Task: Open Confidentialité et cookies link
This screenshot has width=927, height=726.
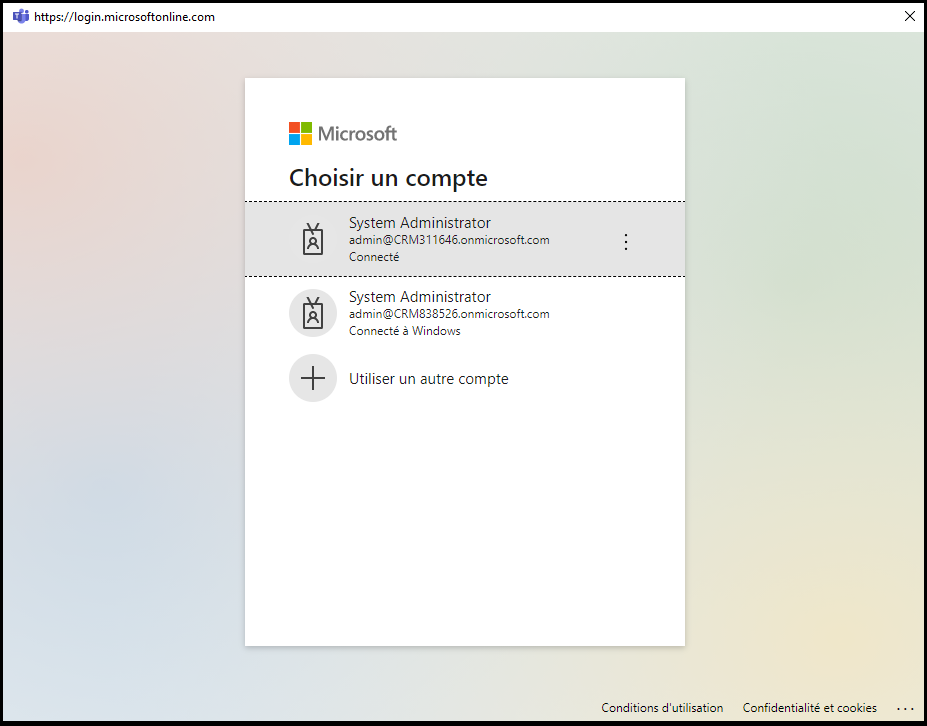Action: coord(809,708)
